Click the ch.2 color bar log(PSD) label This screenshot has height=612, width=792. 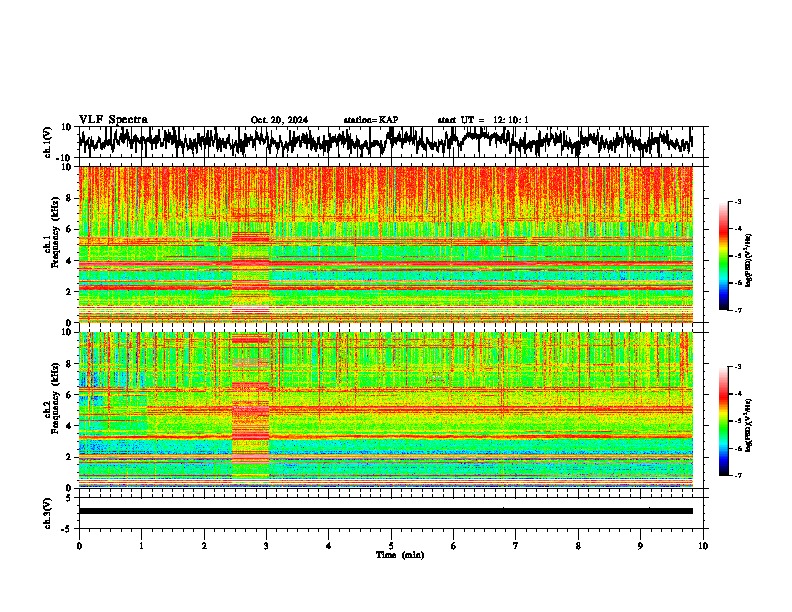tap(749, 425)
